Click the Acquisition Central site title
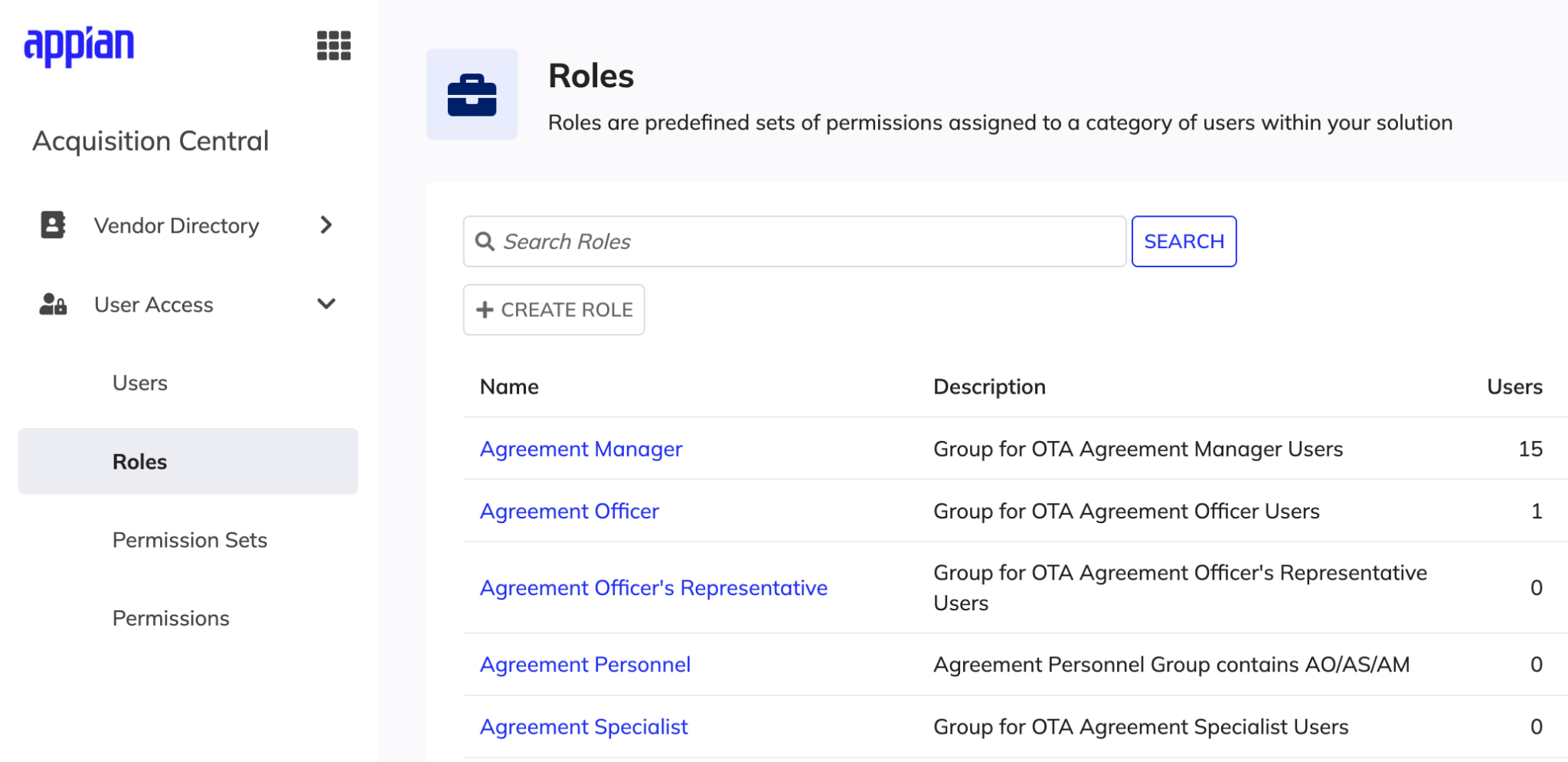Viewport: 1568px width, 762px height. 151,141
